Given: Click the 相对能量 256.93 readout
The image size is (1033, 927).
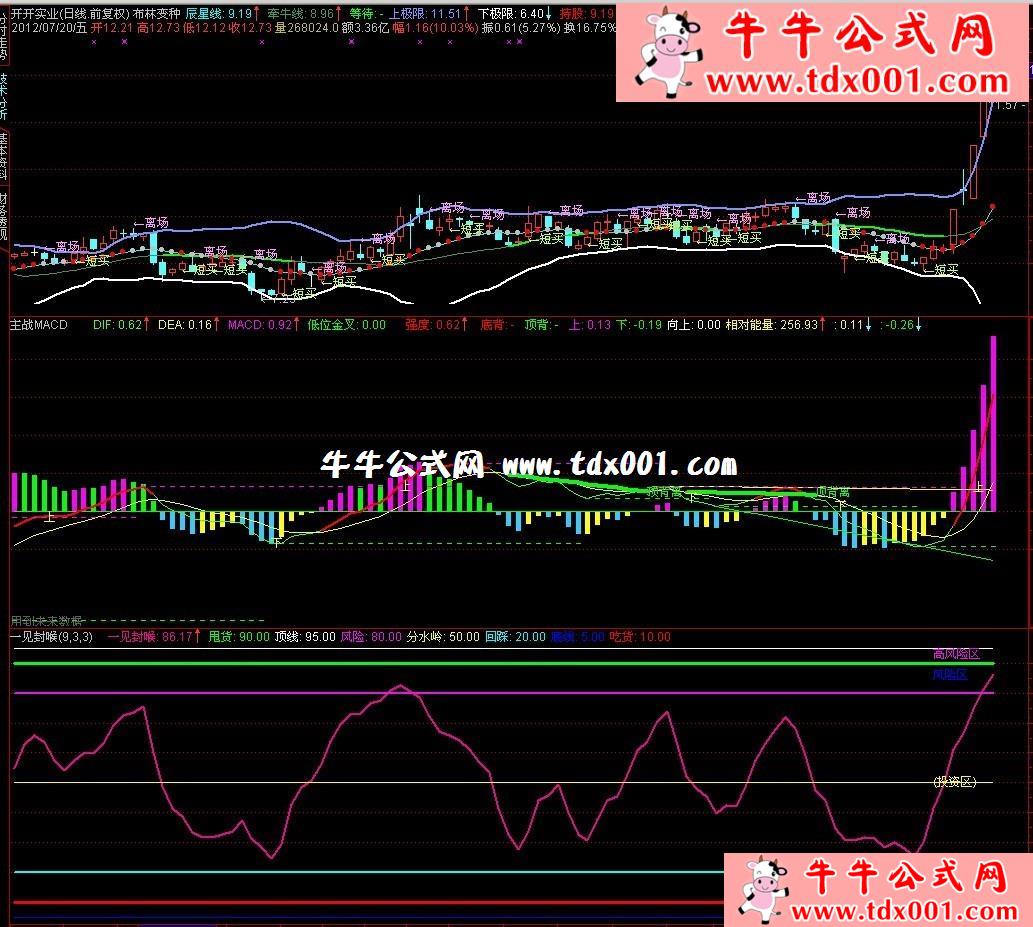Looking at the screenshot, I should pos(772,325).
